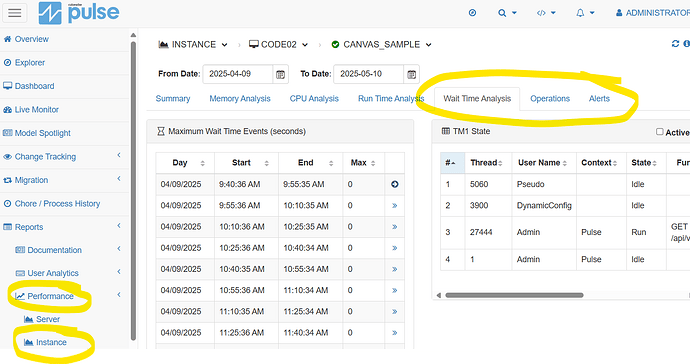Click the refresh icon
Image resolution: width=690 pixels, height=364 pixels.
(675, 44)
